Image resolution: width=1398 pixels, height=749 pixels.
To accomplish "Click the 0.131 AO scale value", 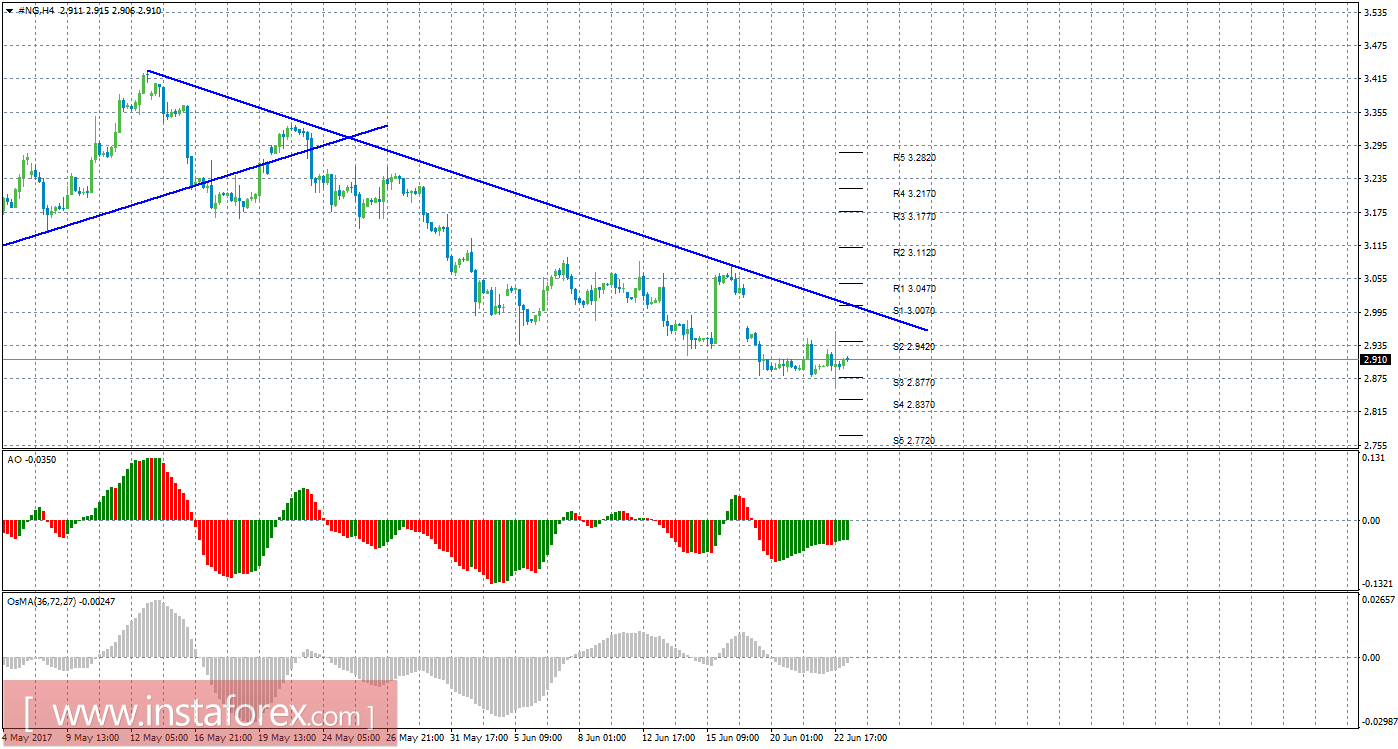I will coord(1374,457).
